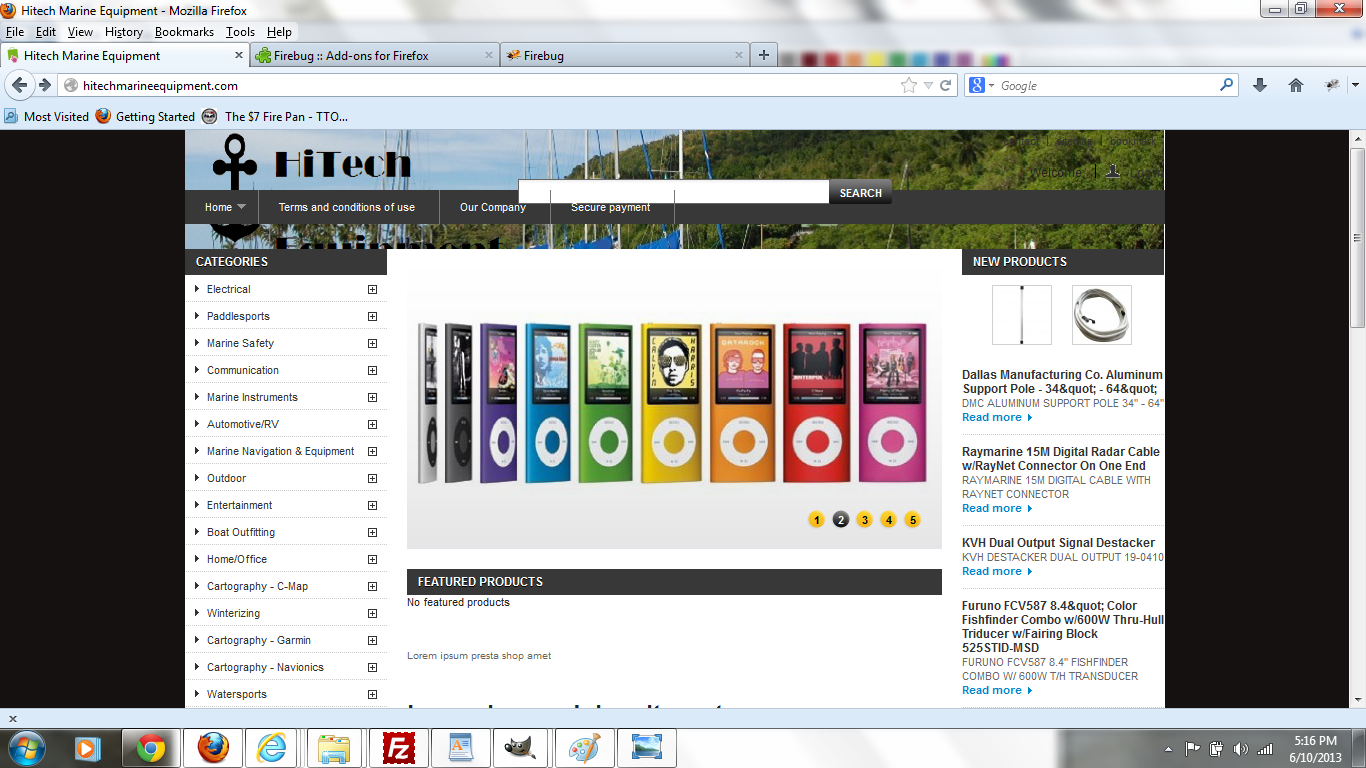Click the site search input field

pyautogui.click(x=673, y=192)
